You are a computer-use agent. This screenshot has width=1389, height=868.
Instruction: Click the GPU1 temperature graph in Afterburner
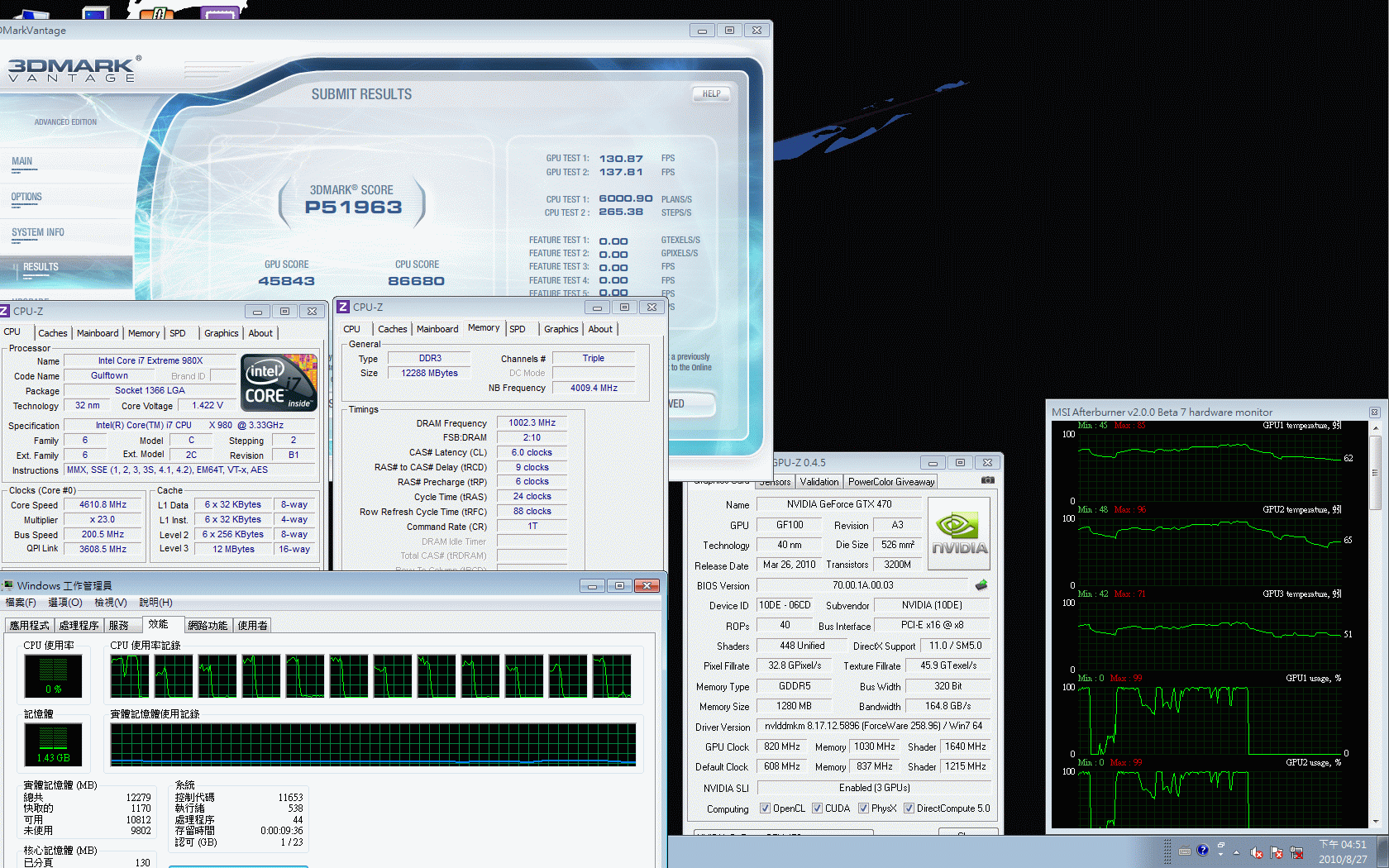[x=1209, y=467]
